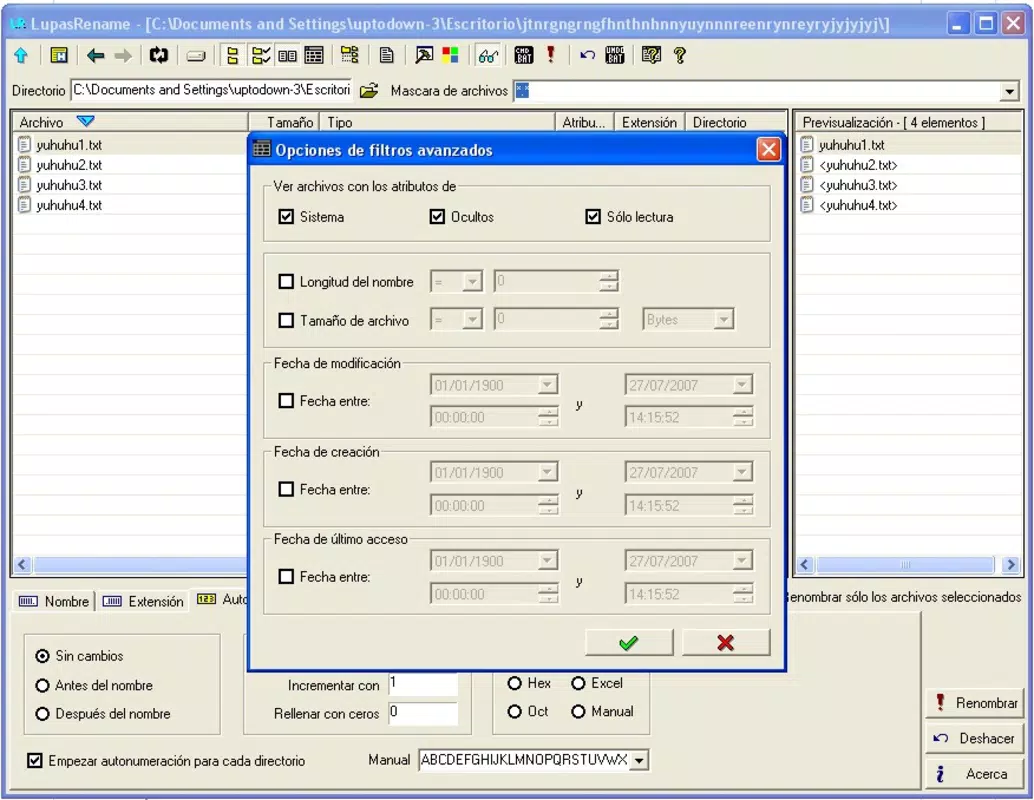This screenshot has width=1034, height=800.
Task: Enable Fecha entre under Fecha de creación
Action: 286,489
